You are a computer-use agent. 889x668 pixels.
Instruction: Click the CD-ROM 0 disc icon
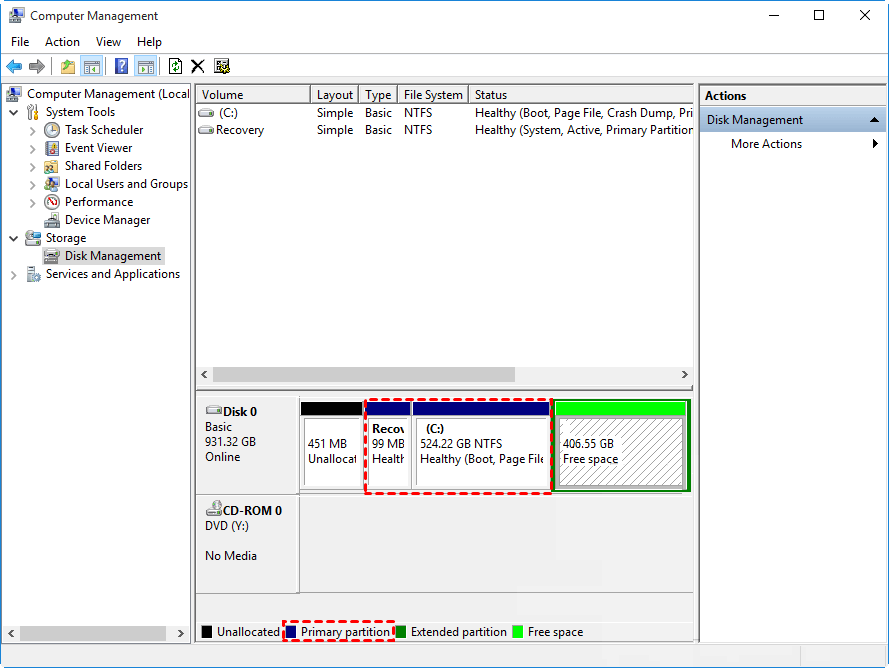click(214, 509)
